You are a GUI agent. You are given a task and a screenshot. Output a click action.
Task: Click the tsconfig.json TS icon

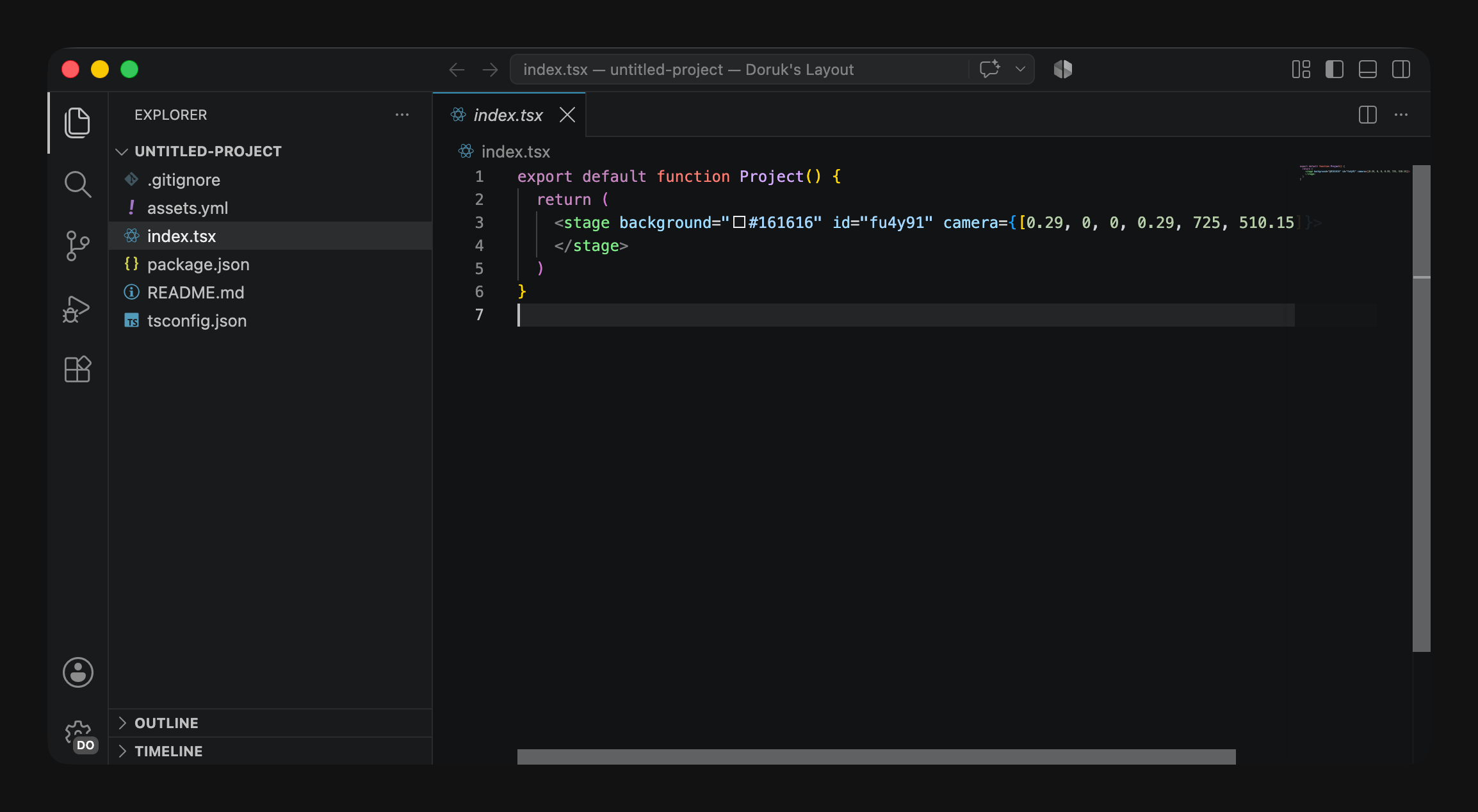[x=131, y=321]
